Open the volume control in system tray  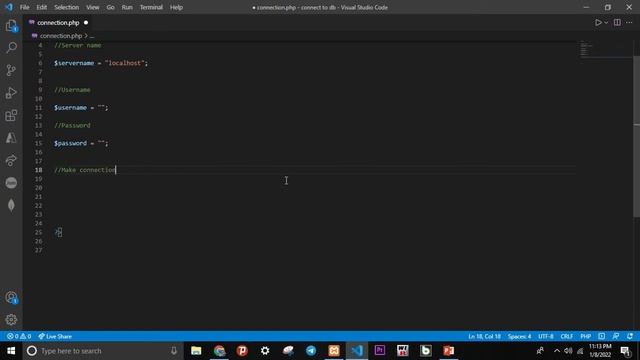tap(568, 351)
